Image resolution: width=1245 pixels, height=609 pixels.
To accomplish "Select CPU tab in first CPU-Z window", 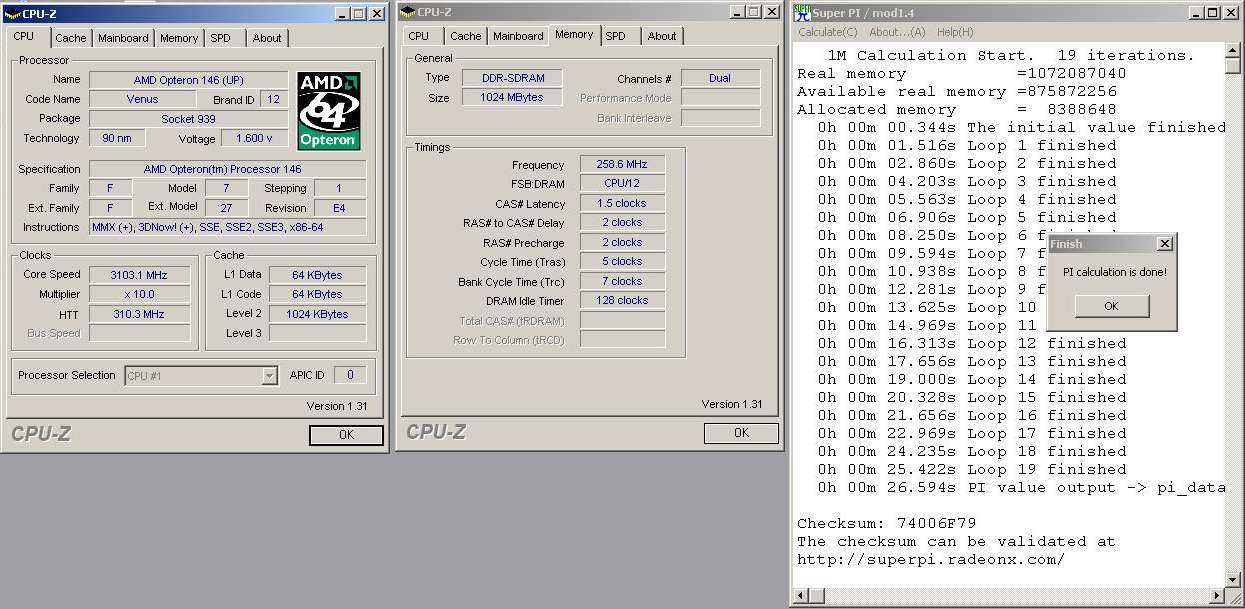I will pyautogui.click(x=24, y=36).
